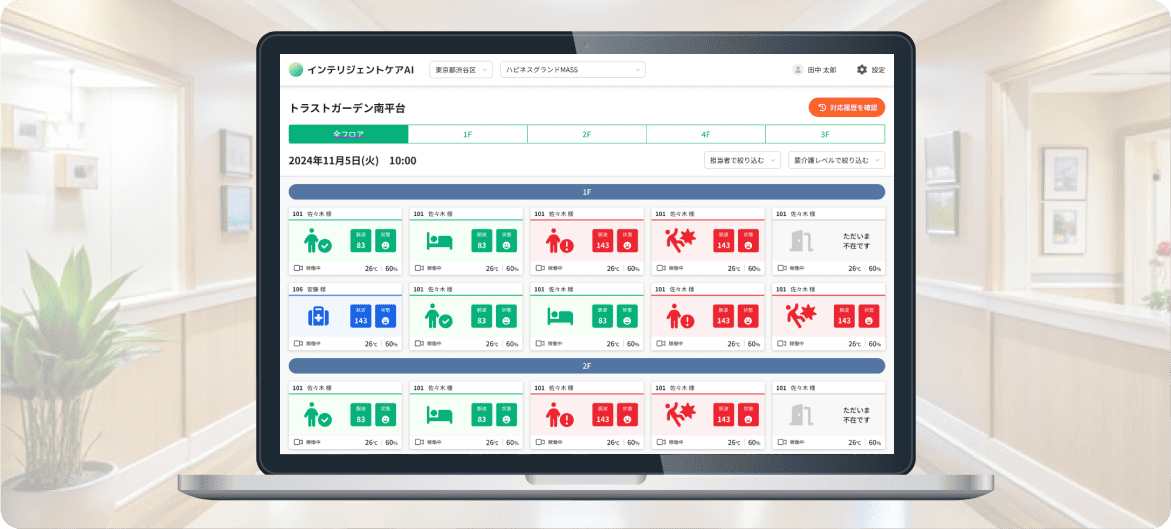
Task: Switch to the 4F floor tab
Action: coord(705,134)
